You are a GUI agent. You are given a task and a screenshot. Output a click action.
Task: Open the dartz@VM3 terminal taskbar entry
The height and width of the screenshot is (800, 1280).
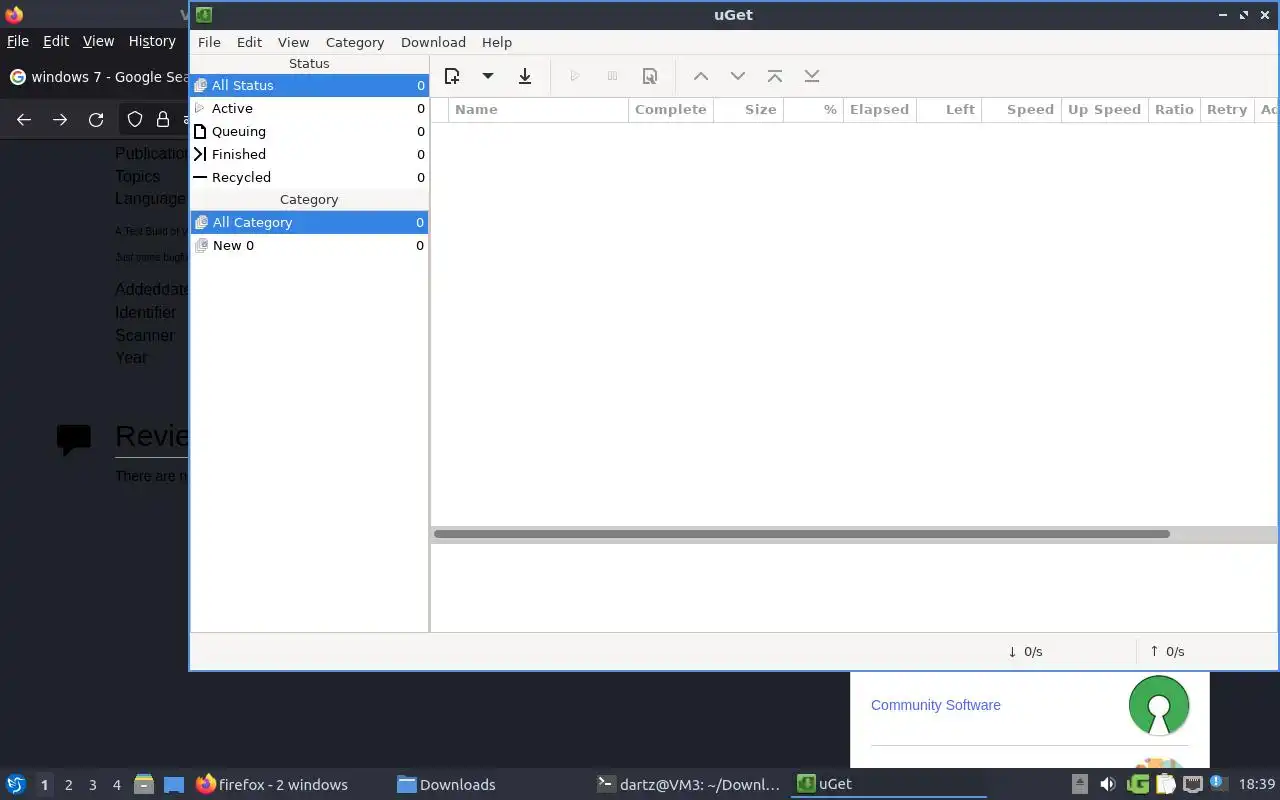tap(688, 785)
